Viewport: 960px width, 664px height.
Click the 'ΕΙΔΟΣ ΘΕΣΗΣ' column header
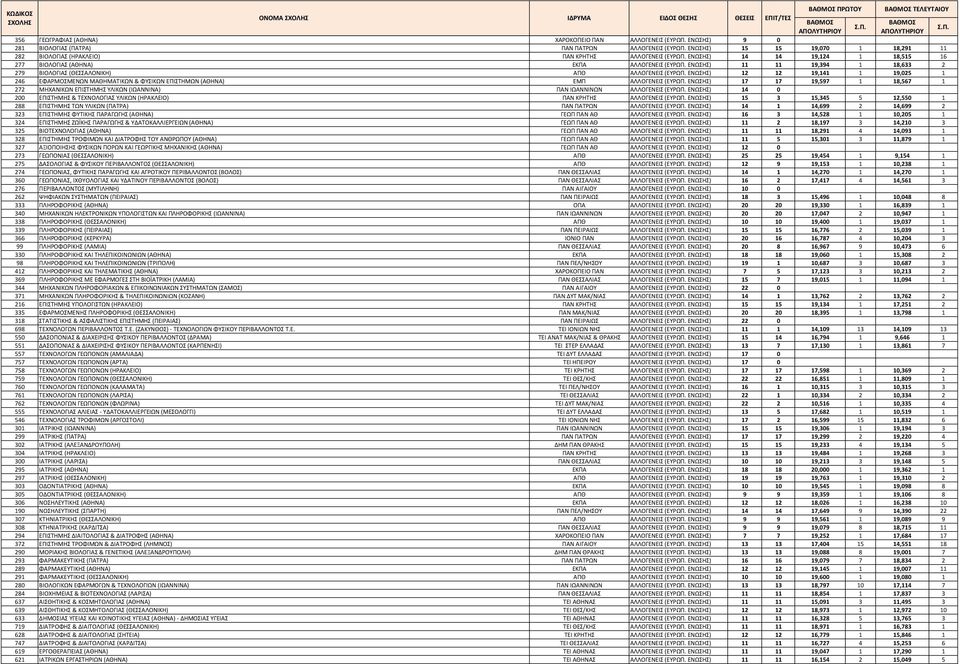678,18
